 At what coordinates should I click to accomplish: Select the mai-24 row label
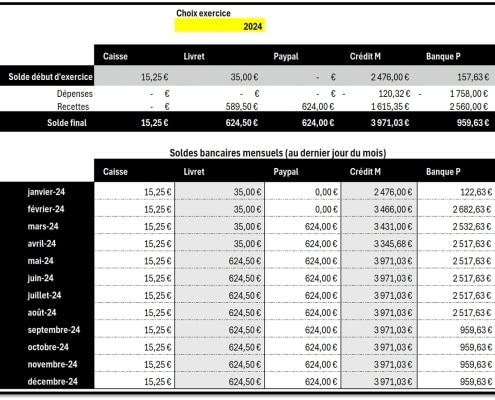[x=40, y=261]
